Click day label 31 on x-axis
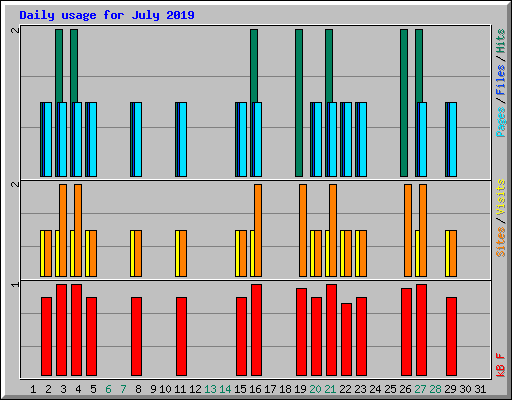The image size is (512, 400). (x=480, y=389)
